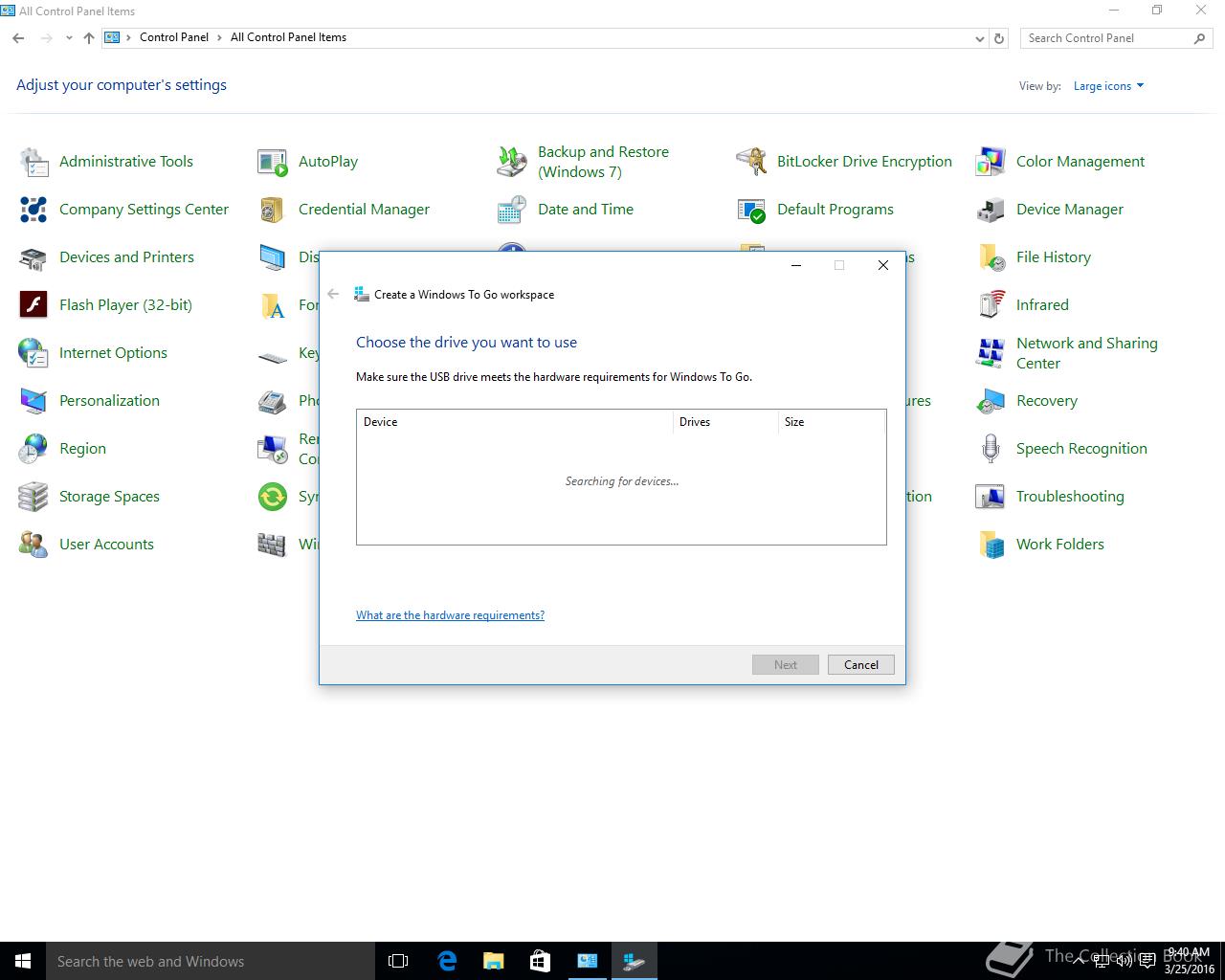Switch to Control Panel taskbar window

click(587, 961)
